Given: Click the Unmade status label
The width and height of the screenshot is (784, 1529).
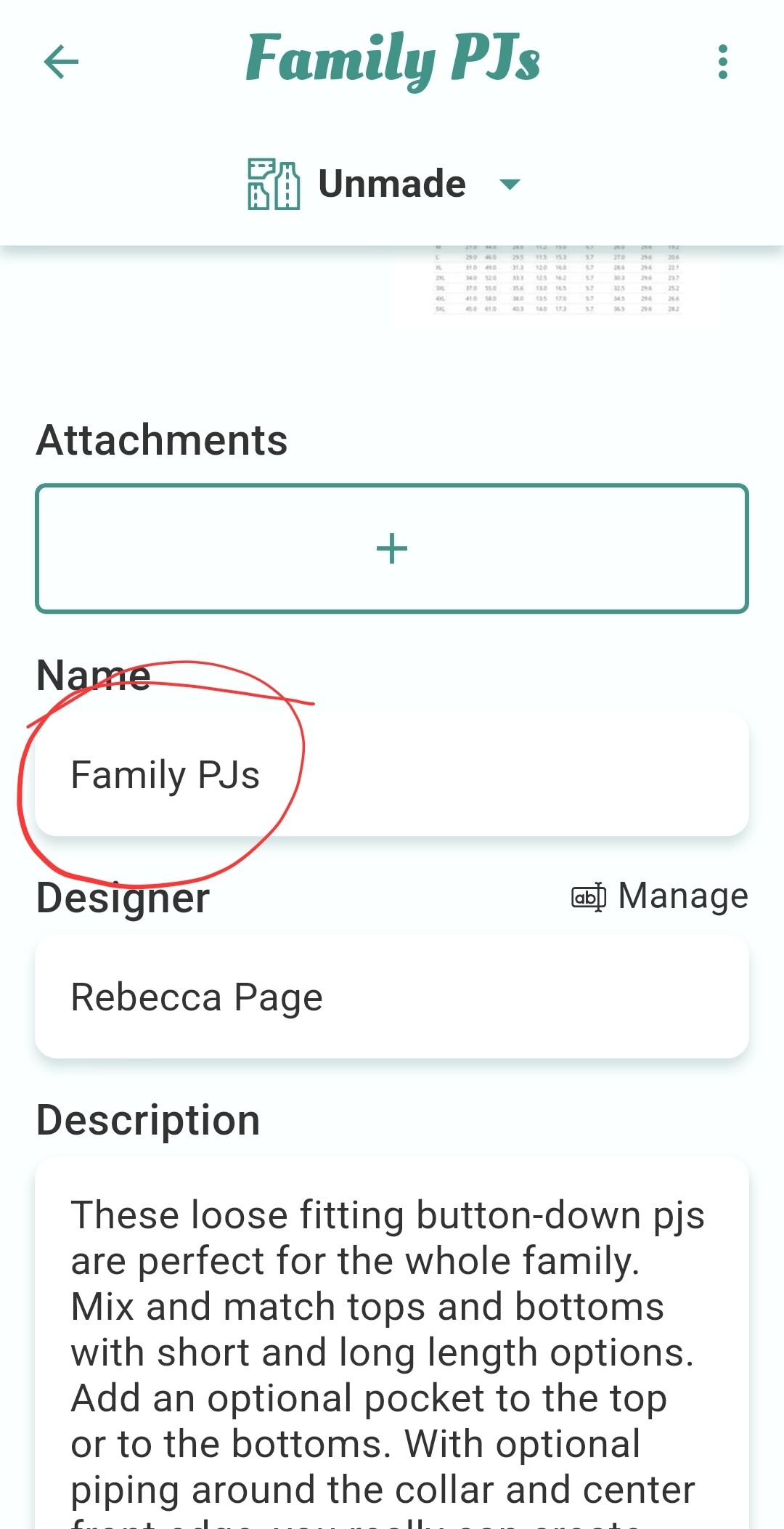Looking at the screenshot, I should coord(392,184).
